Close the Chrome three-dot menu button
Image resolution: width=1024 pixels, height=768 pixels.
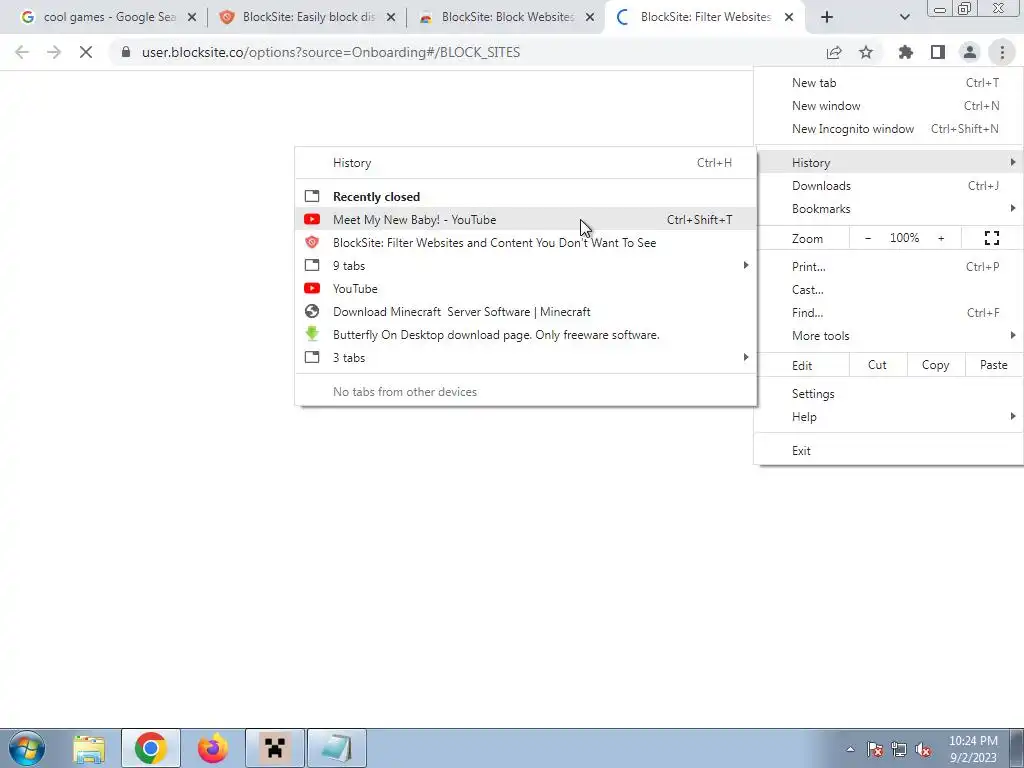pyautogui.click(x=1002, y=52)
